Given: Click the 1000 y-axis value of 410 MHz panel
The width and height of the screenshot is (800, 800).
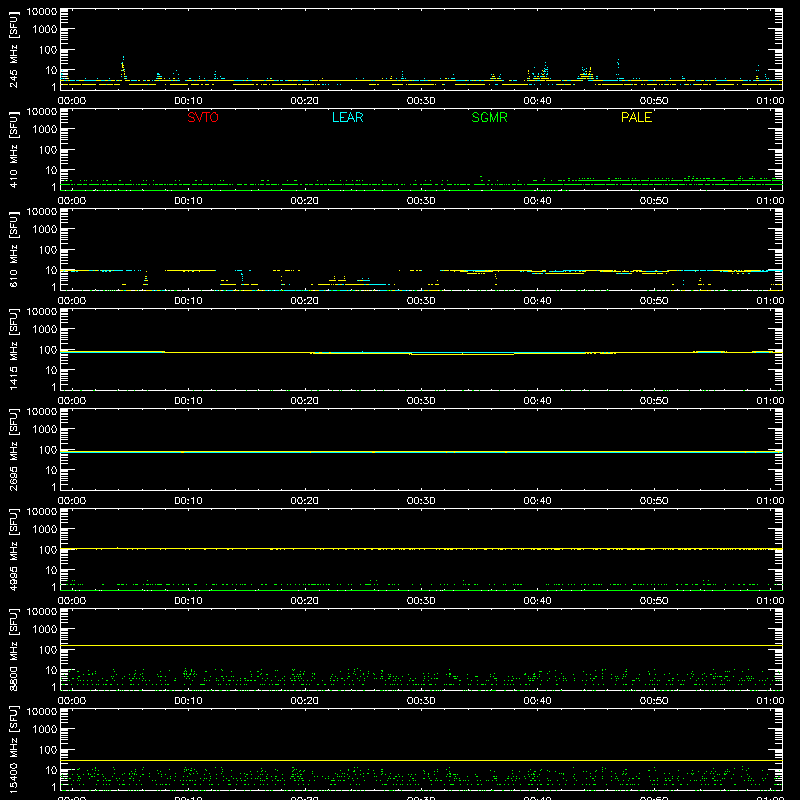Looking at the screenshot, I should [45, 130].
